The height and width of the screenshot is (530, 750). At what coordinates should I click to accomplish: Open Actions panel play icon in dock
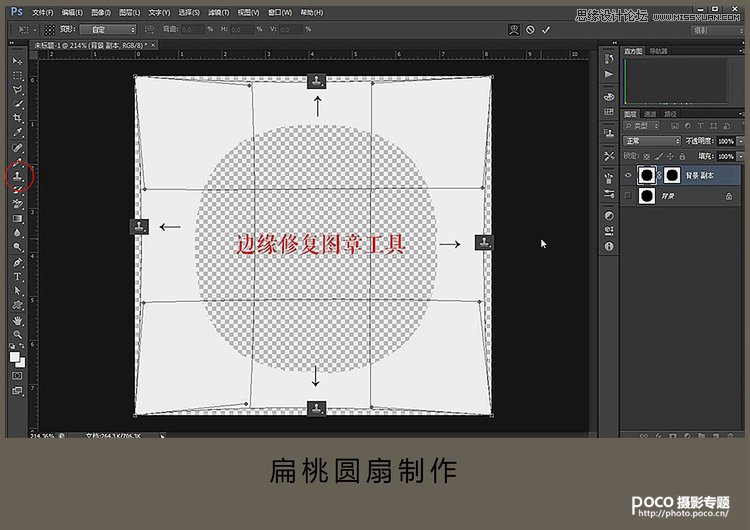(x=609, y=74)
